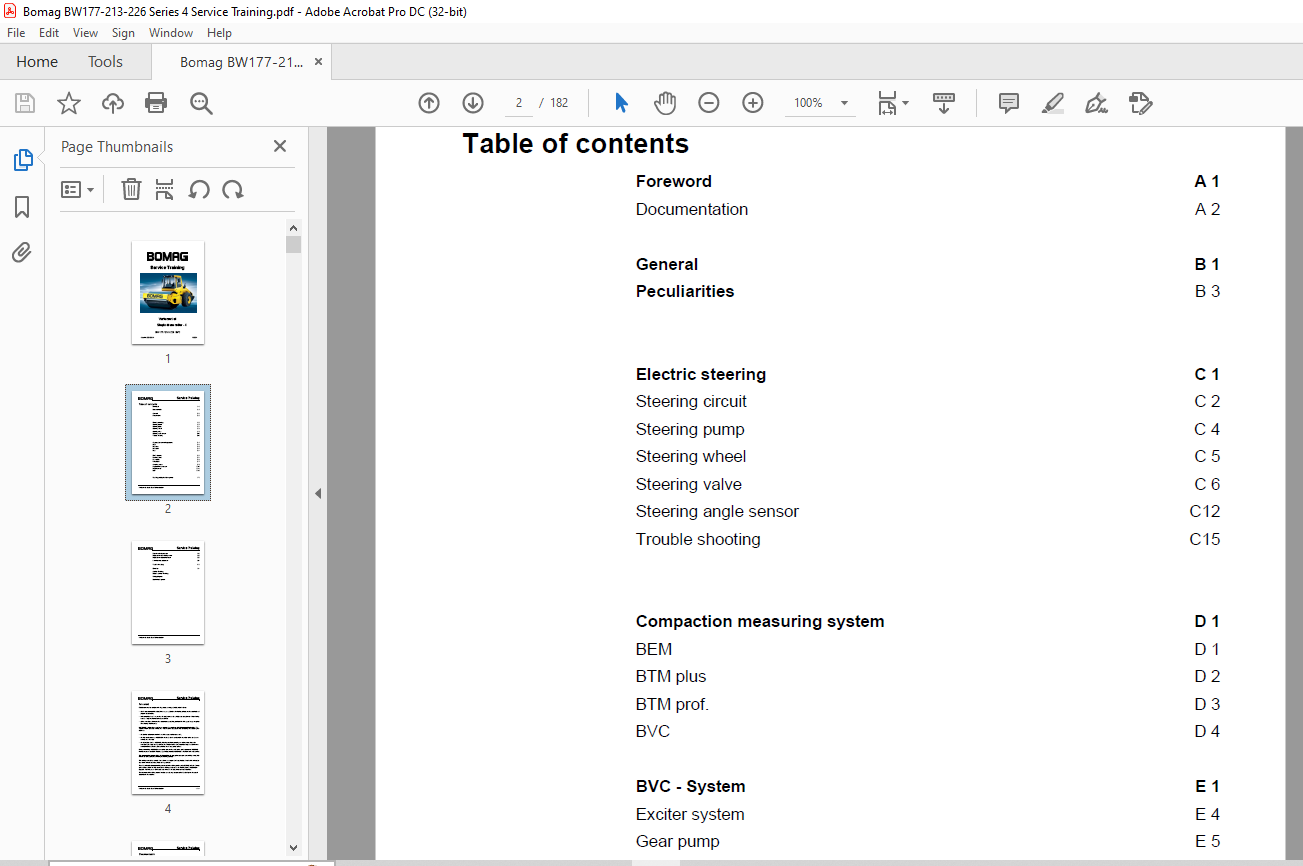Click scrollbar up arrow in thumbnails
Image resolution: width=1303 pixels, height=866 pixels.
coord(293,228)
